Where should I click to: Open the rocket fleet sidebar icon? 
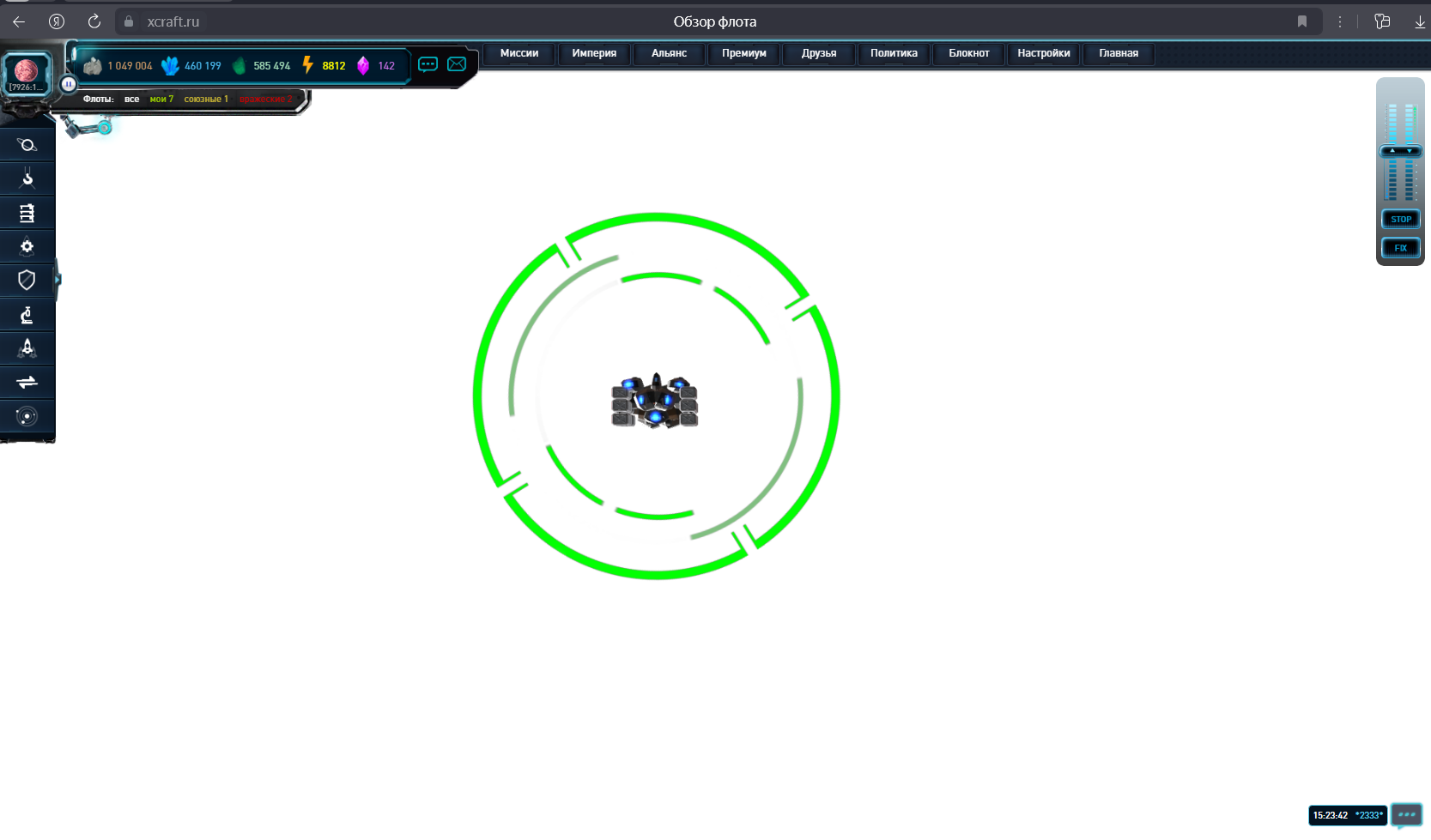27,348
